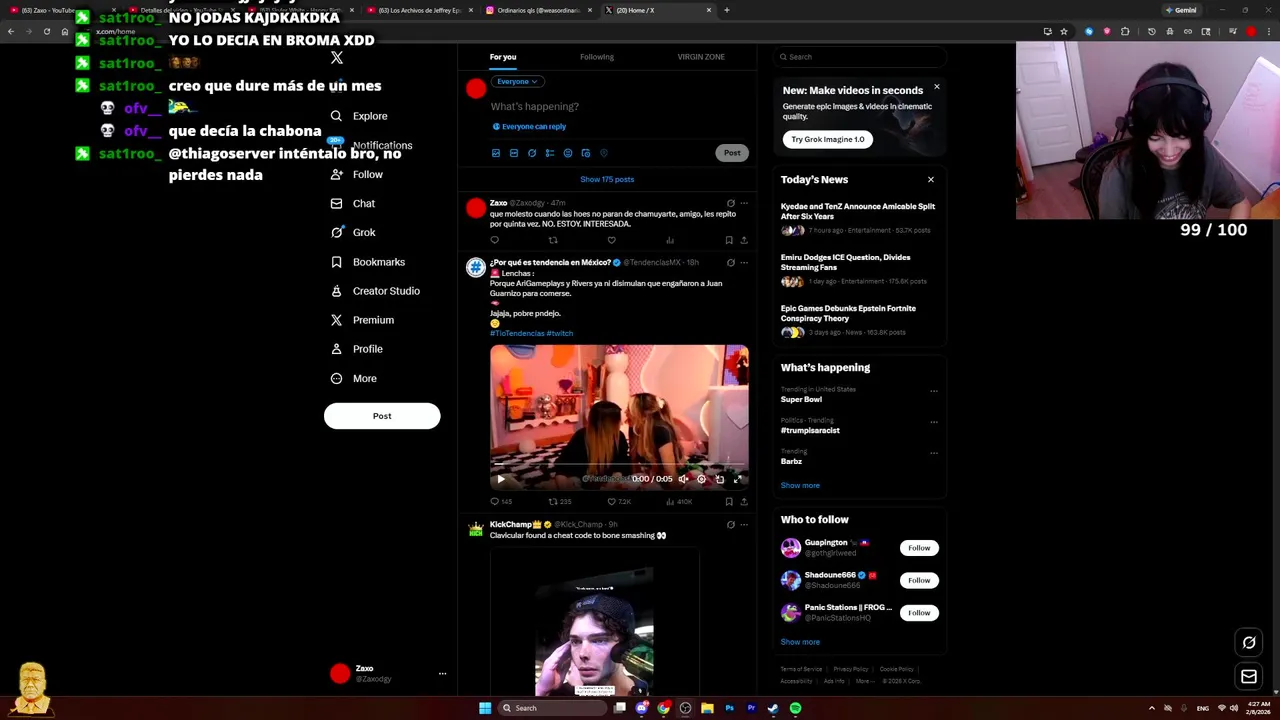1280x720 pixels.
Task: Open Grok from the sidebar
Action: 352,233
